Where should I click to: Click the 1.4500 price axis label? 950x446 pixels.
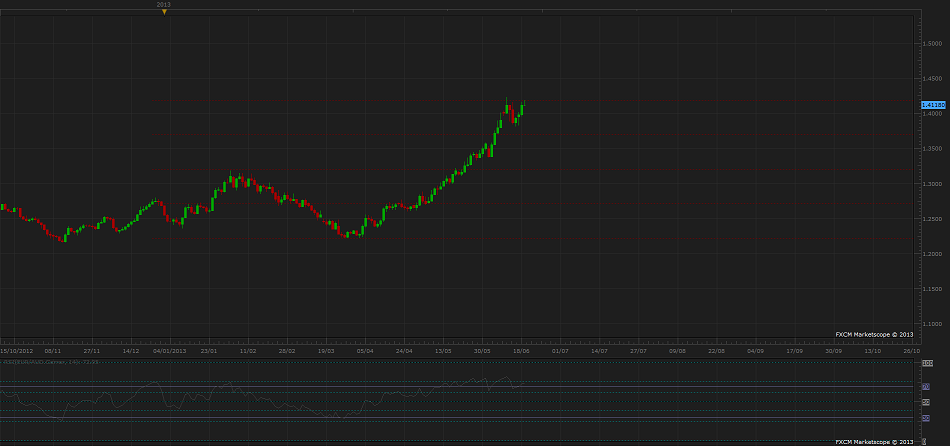(932, 79)
